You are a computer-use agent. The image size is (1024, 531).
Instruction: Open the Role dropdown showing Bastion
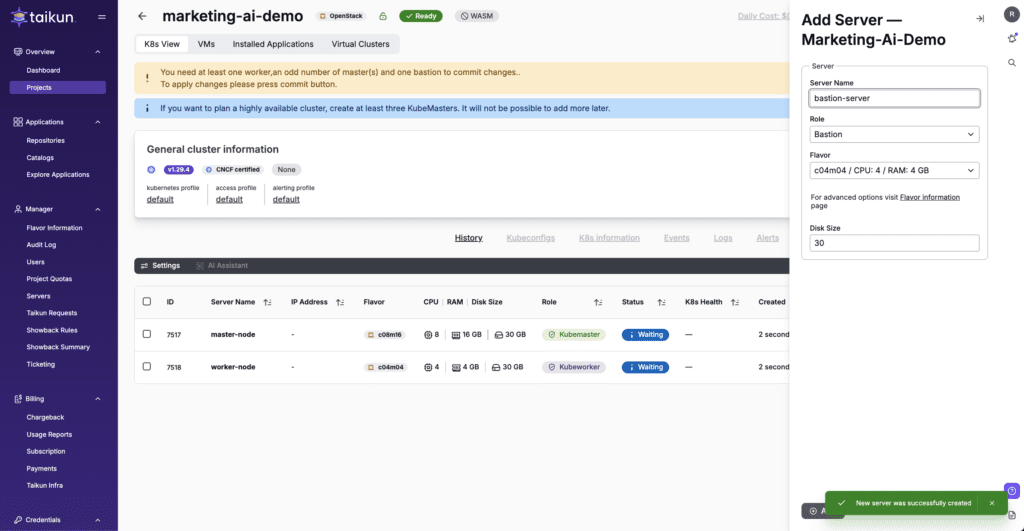pyautogui.click(x=894, y=134)
